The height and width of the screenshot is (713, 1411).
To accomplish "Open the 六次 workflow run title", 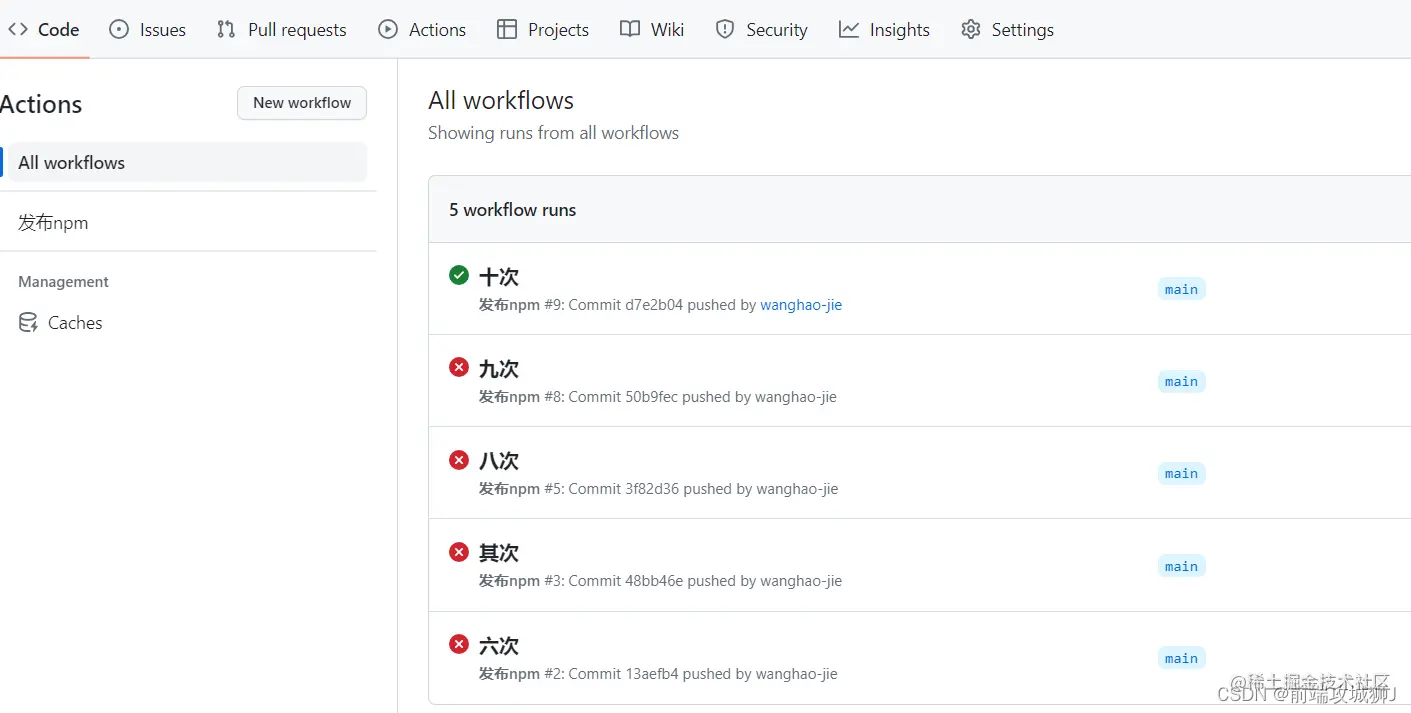I will pyautogui.click(x=499, y=646).
